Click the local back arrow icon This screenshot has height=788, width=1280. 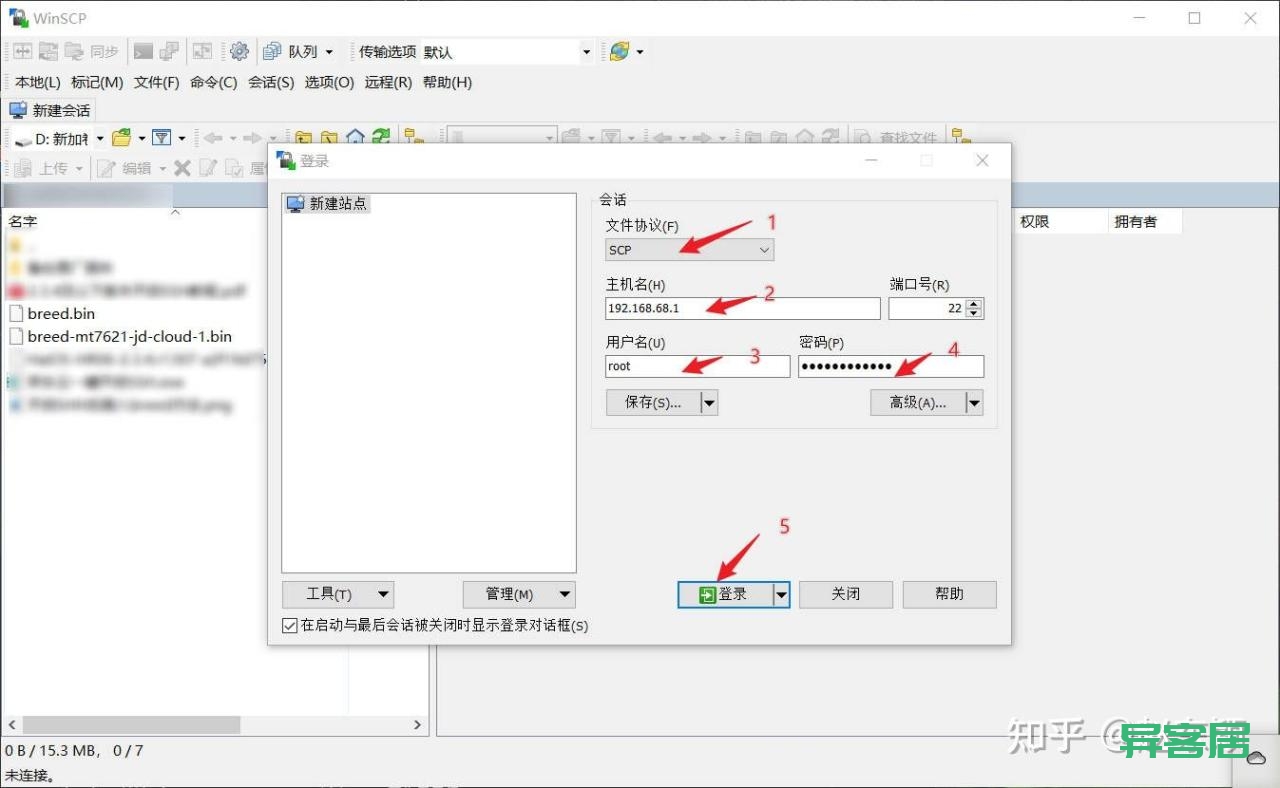(213, 138)
